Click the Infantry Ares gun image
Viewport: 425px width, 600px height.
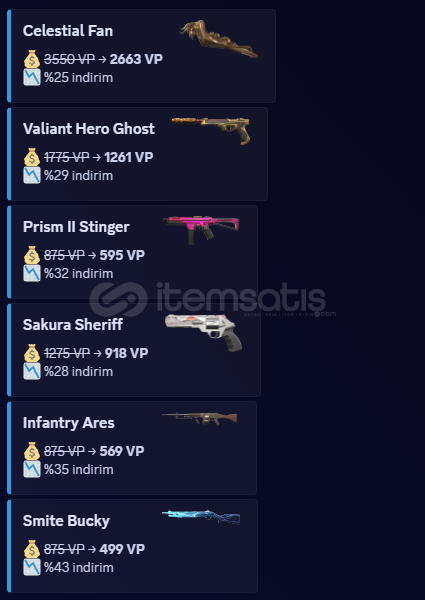pos(200,418)
